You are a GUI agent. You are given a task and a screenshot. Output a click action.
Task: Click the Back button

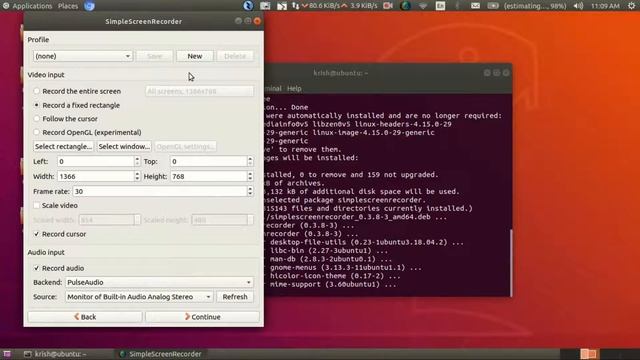point(85,317)
